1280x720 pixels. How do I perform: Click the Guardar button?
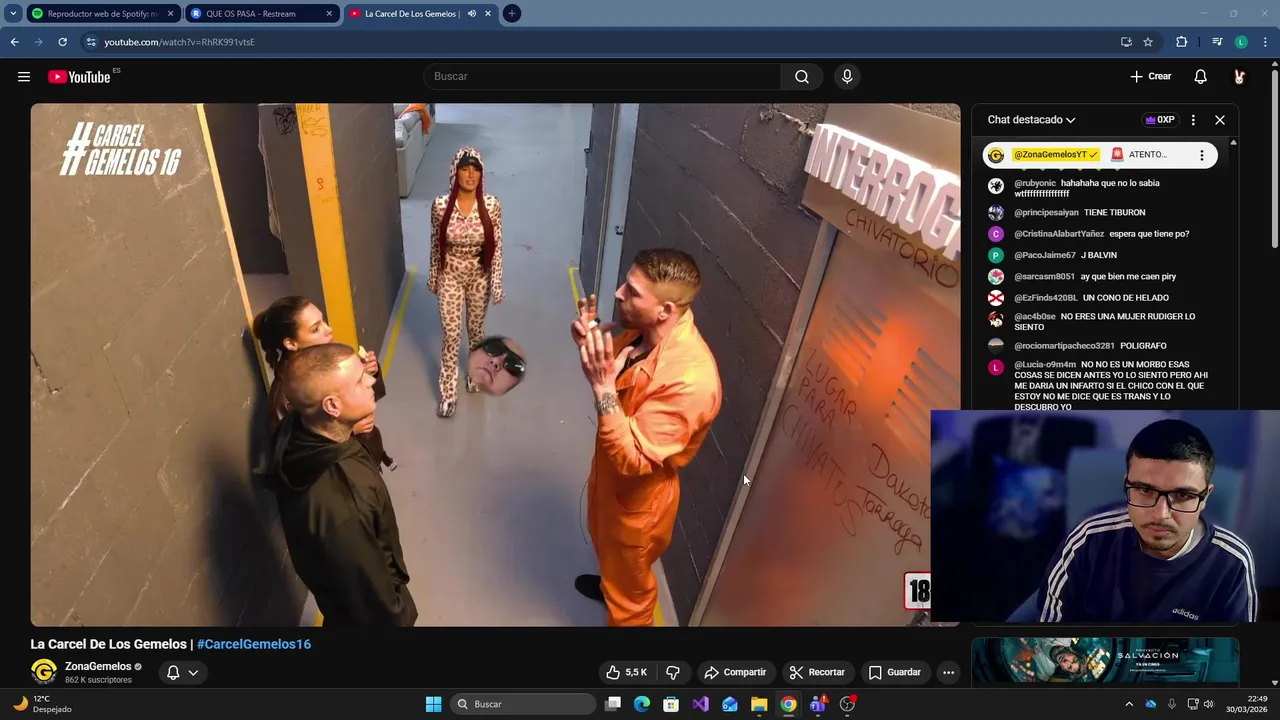pos(895,672)
